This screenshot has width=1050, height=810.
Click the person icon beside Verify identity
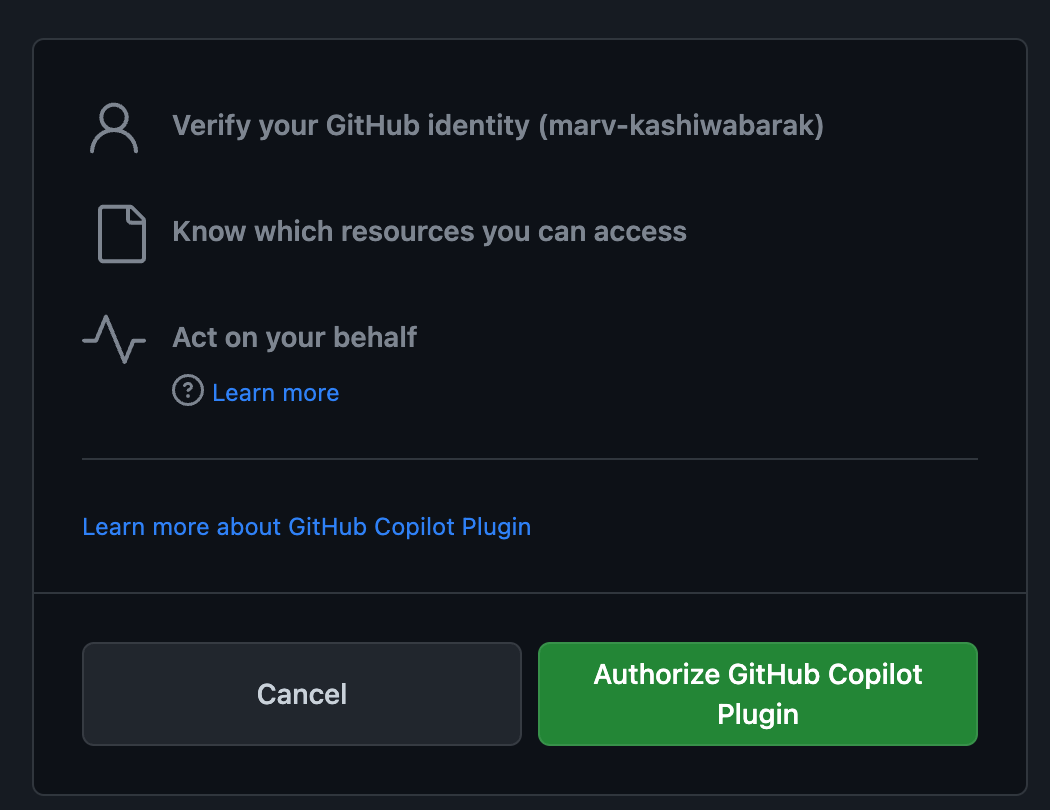pyautogui.click(x=114, y=128)
